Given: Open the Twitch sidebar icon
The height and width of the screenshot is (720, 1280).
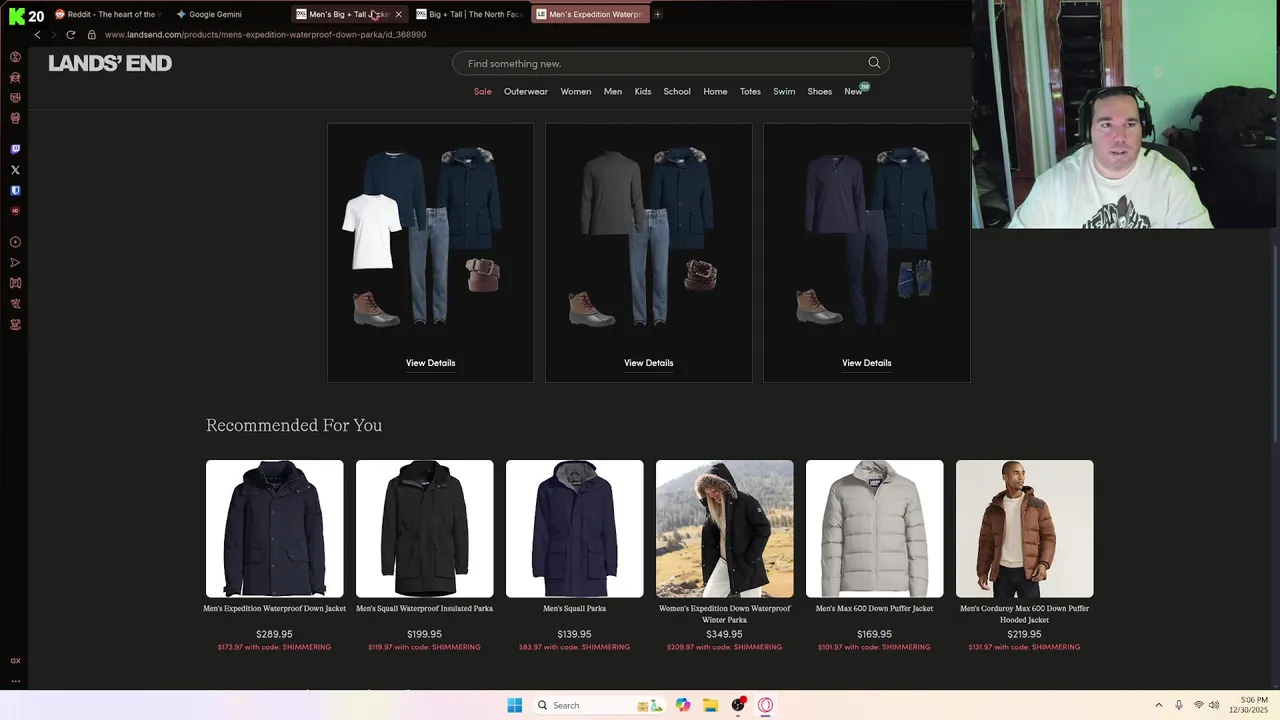Looking at the screenshot, I should click(15, 149).
